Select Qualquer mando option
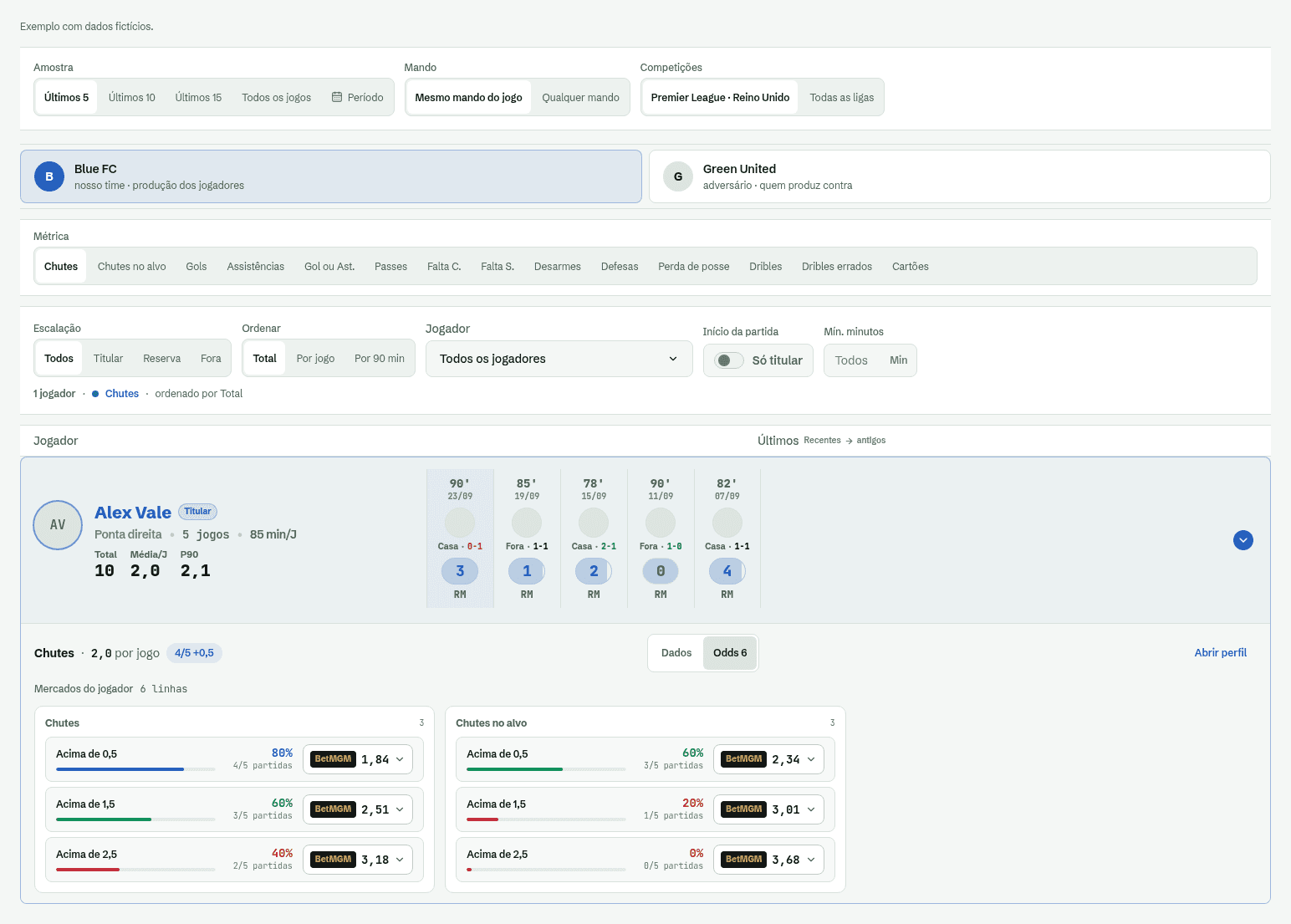 (580, 98)
